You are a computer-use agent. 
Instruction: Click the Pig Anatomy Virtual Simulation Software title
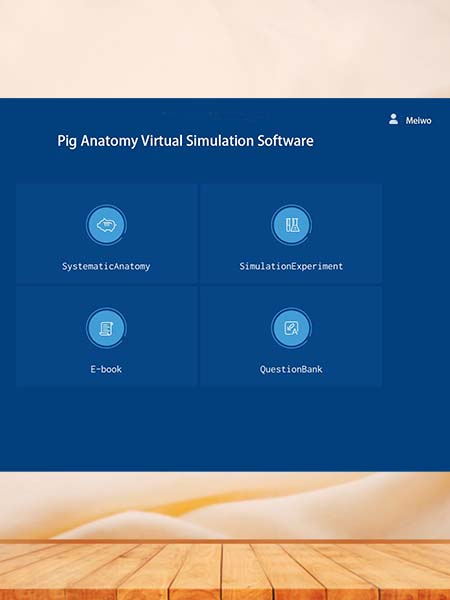(185, 141)
